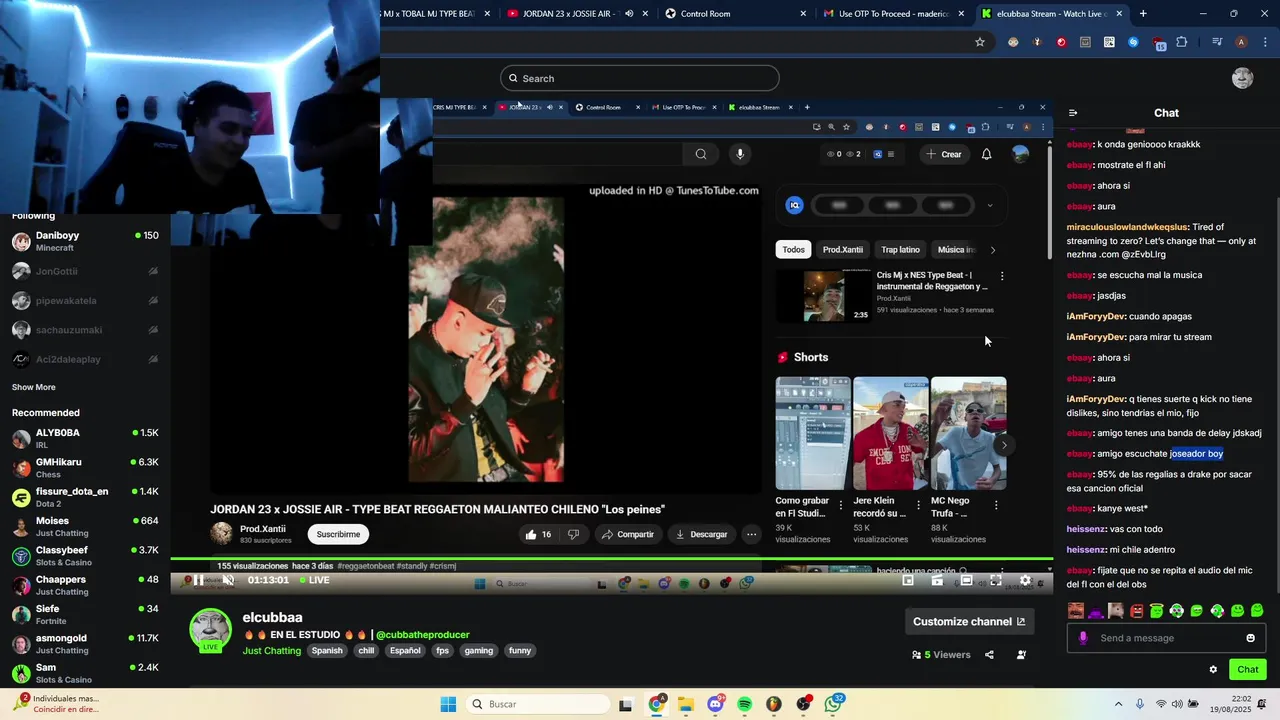Open stream player settings gear
The width and height of the screenshot is (1280, 720).
click(1025, 580)
